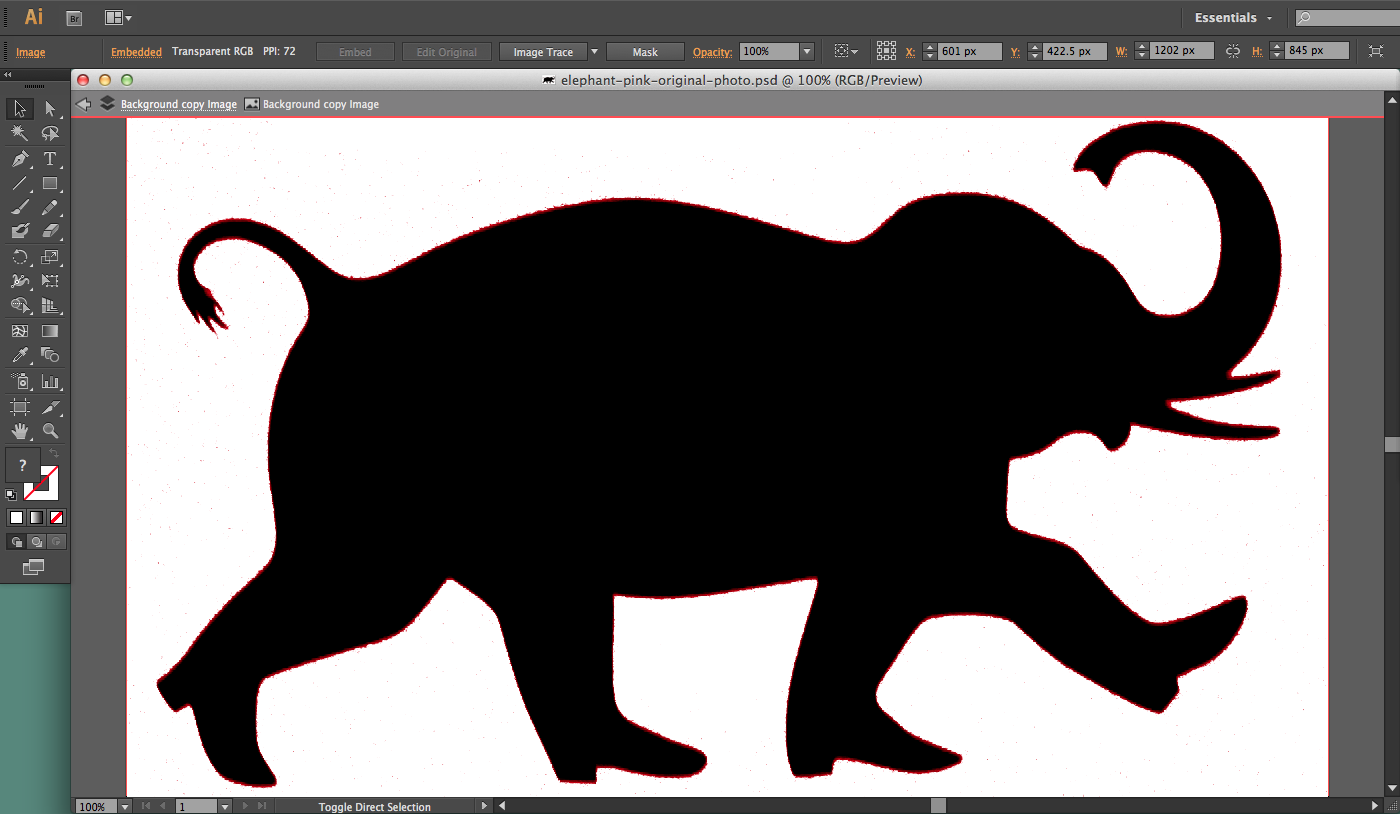This screenshot has height=814, width=1400.
Task: Enable Draw Behind mode
Action: (x=36, y=542)
